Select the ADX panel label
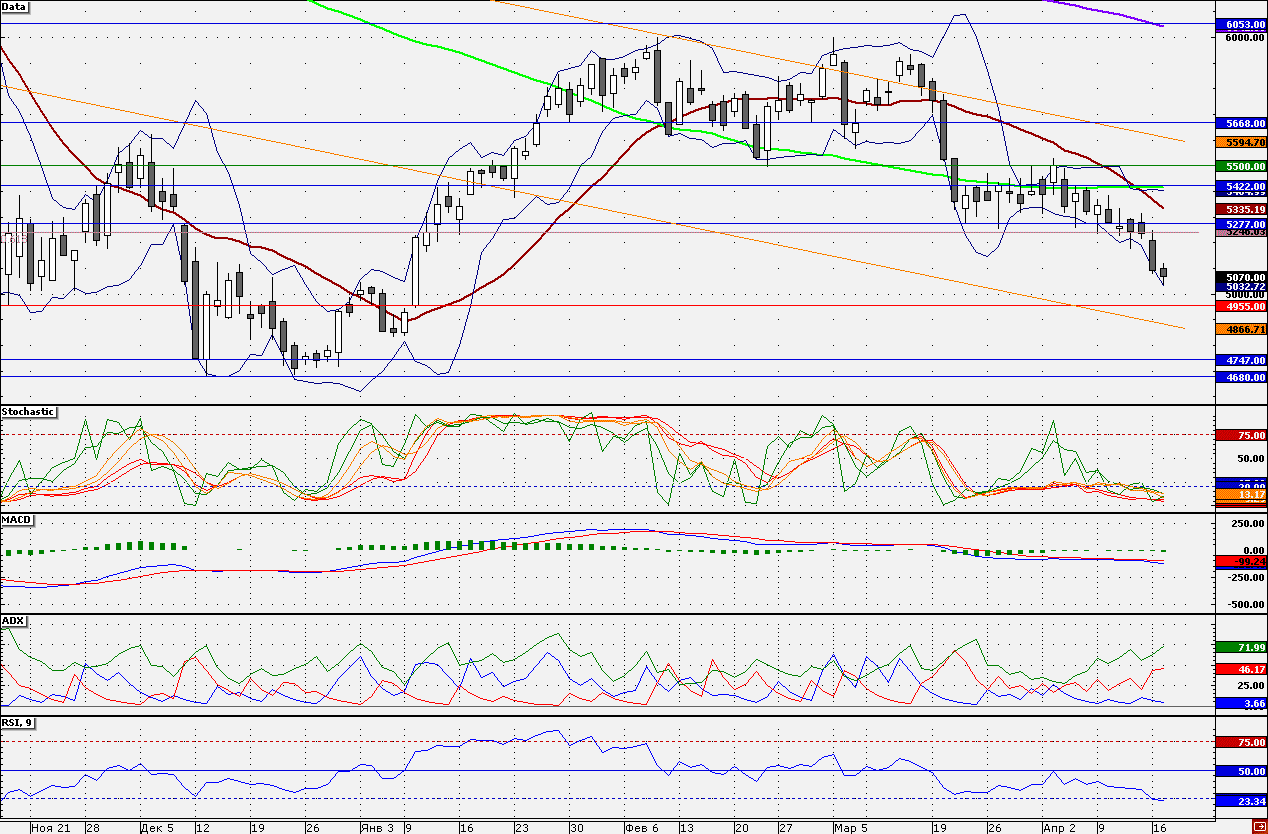 tap(13, 620)
